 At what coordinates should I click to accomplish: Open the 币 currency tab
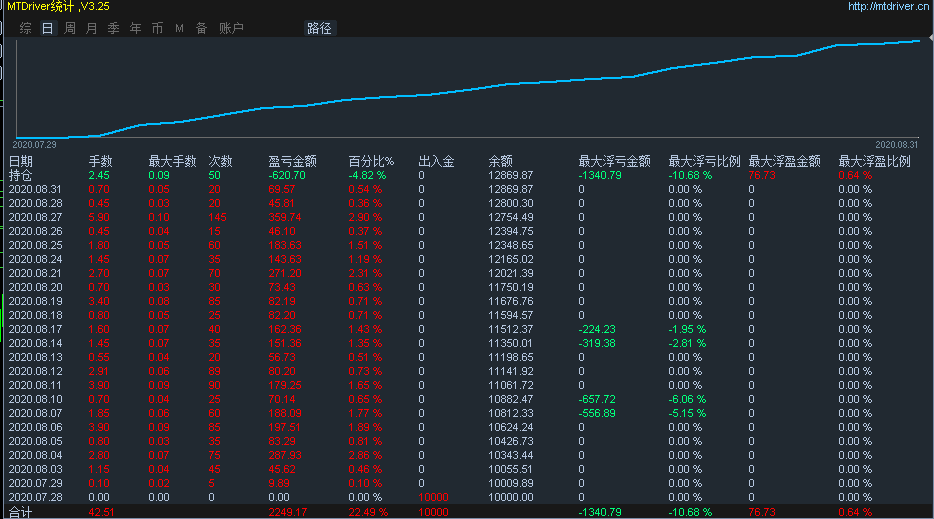[x=158, y=29]
